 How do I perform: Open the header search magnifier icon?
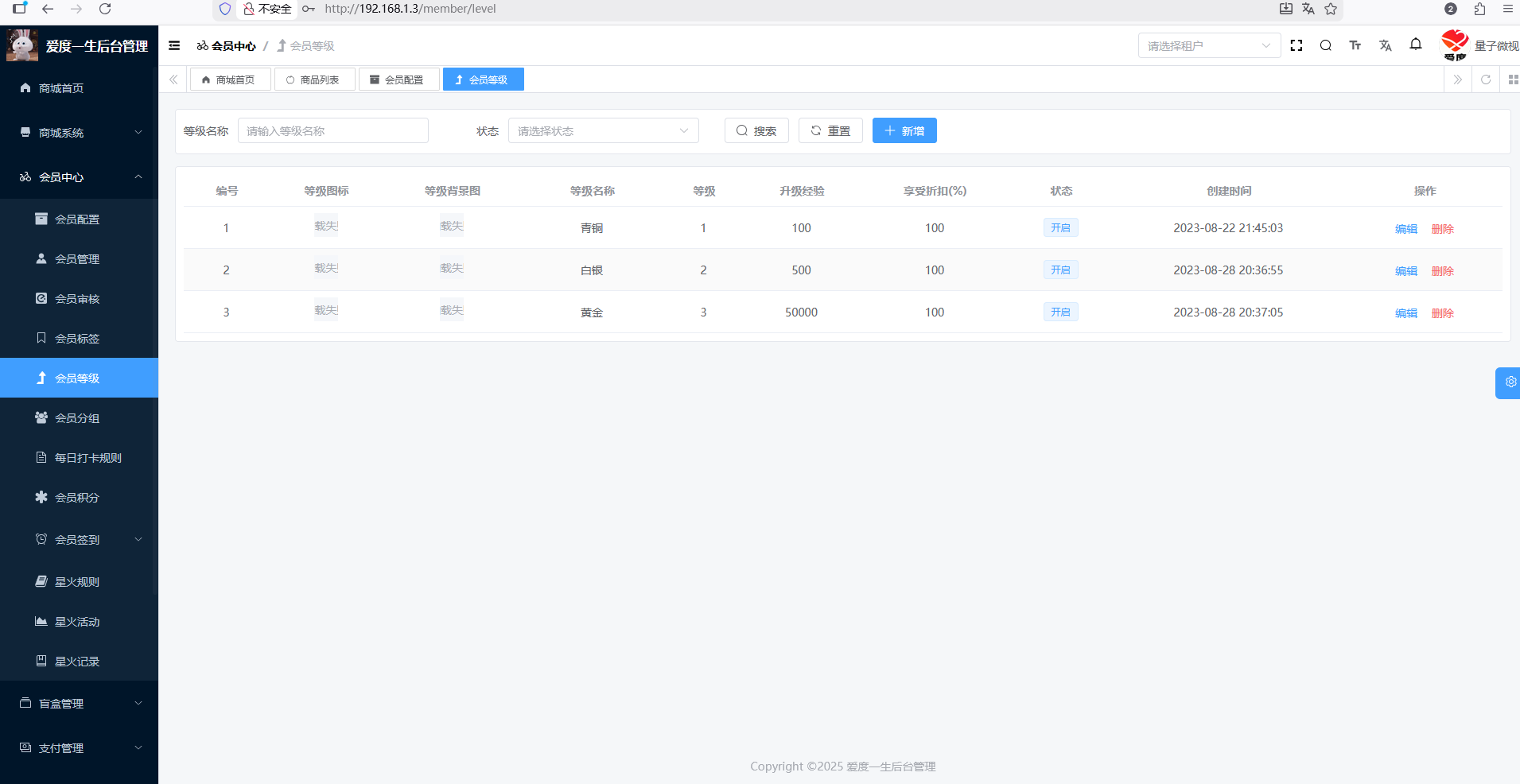1326,46
